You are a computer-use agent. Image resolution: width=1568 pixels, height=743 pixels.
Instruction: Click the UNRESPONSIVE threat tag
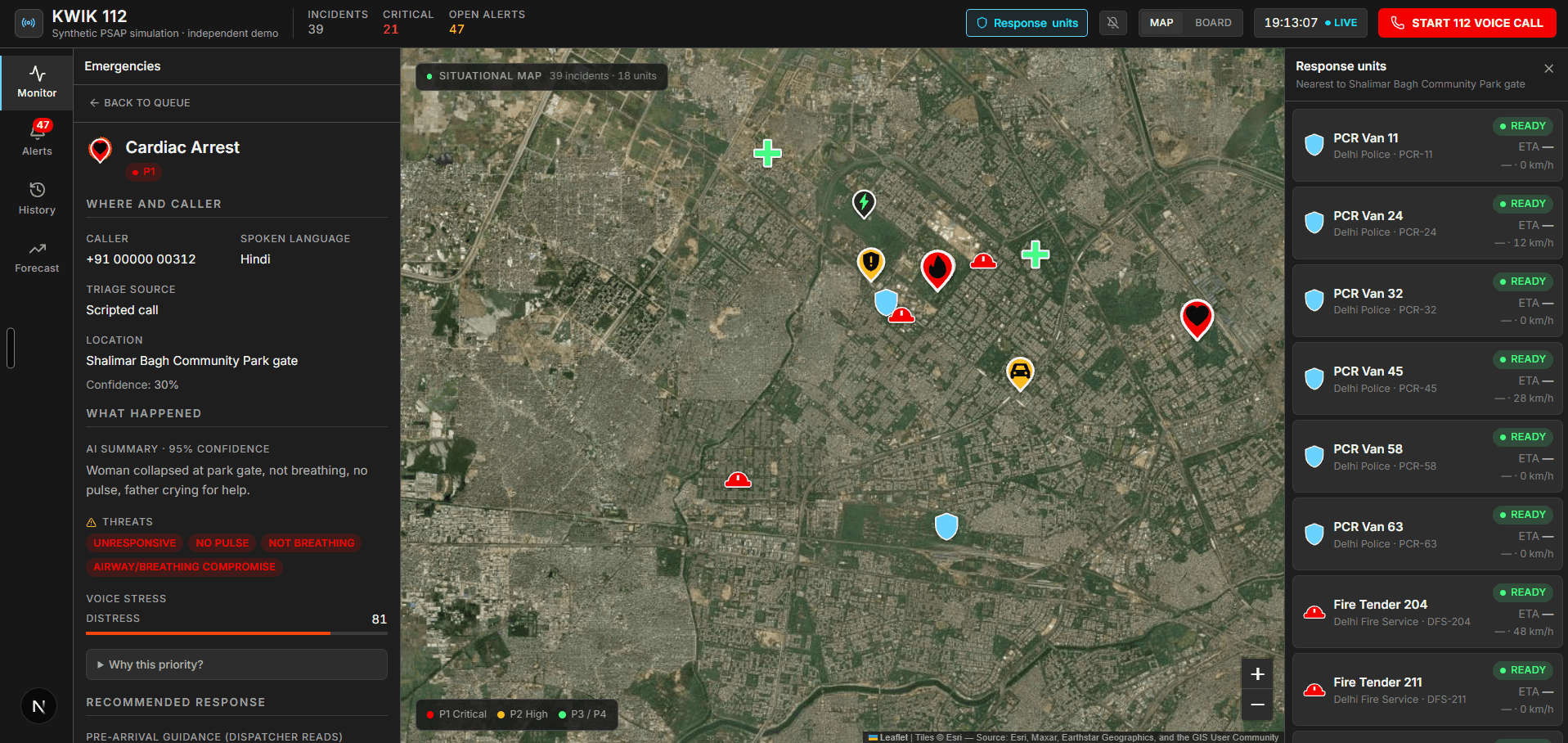[x=135, y=543]
